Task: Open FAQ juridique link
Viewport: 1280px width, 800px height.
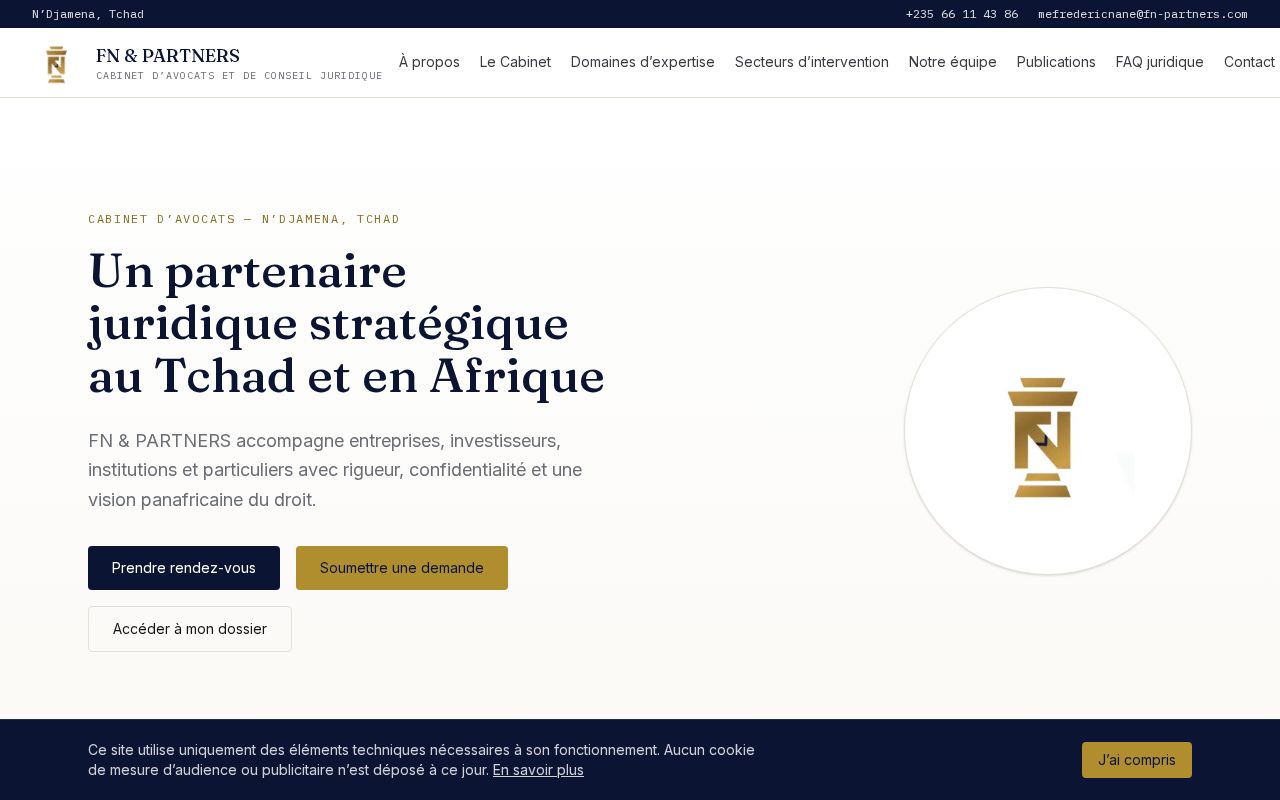Action: click(1160, 62)
